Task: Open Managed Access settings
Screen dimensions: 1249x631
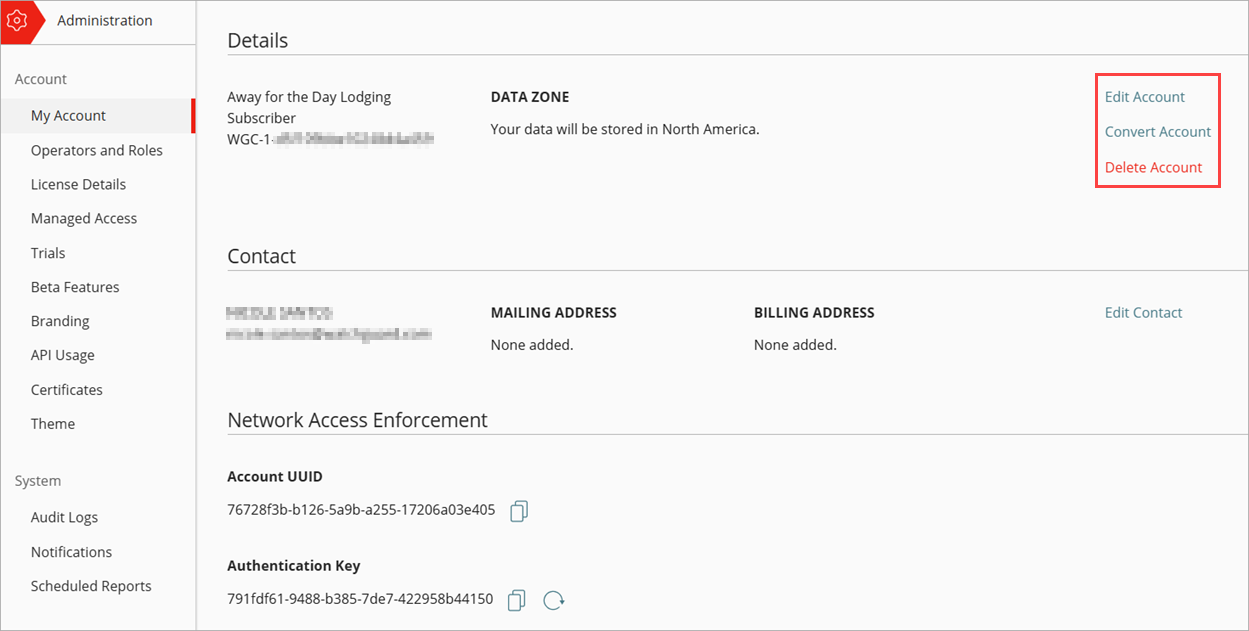Action: [x=84, y=218]
